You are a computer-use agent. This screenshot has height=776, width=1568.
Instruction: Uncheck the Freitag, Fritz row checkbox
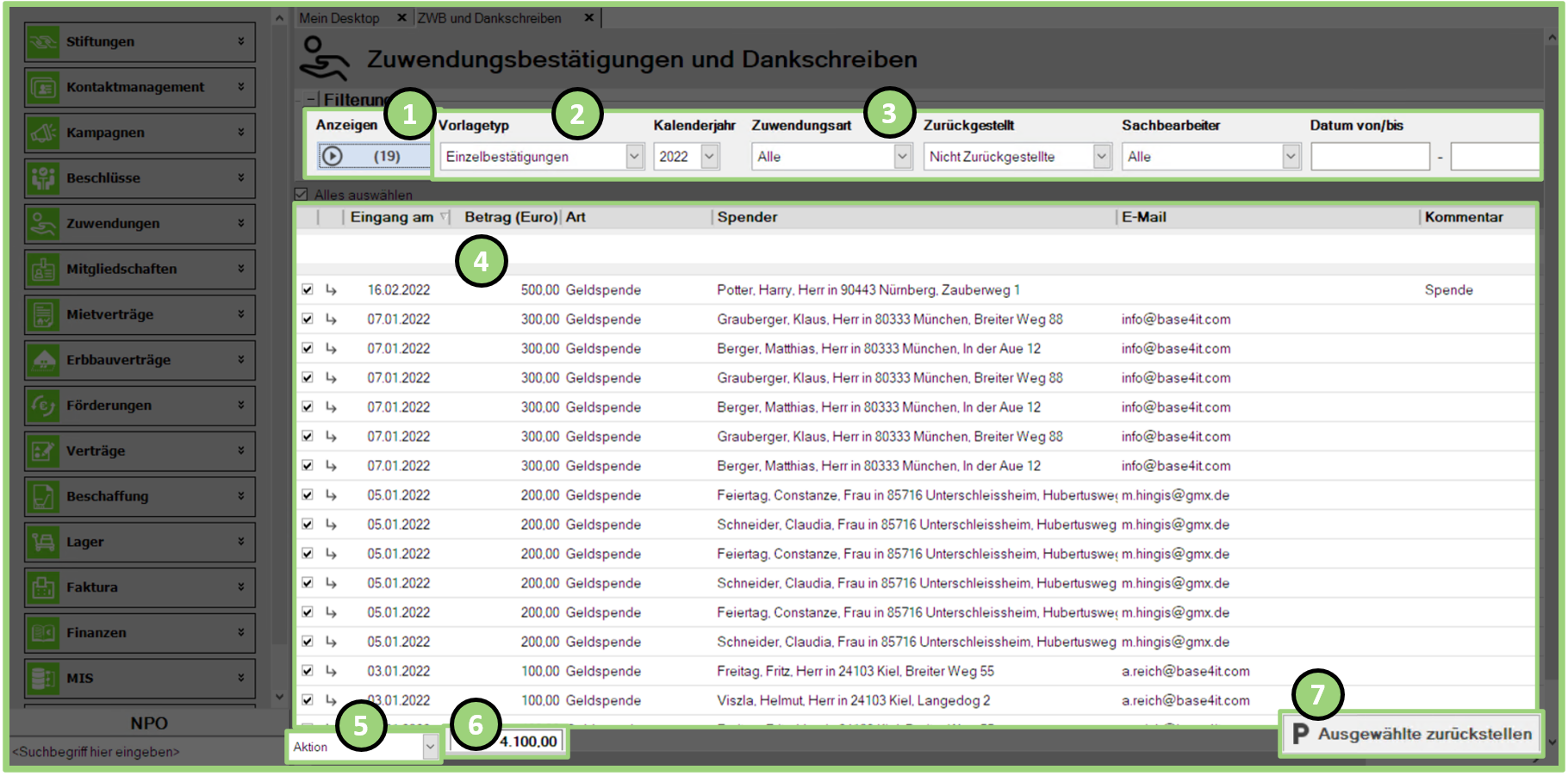coord(308,671)
